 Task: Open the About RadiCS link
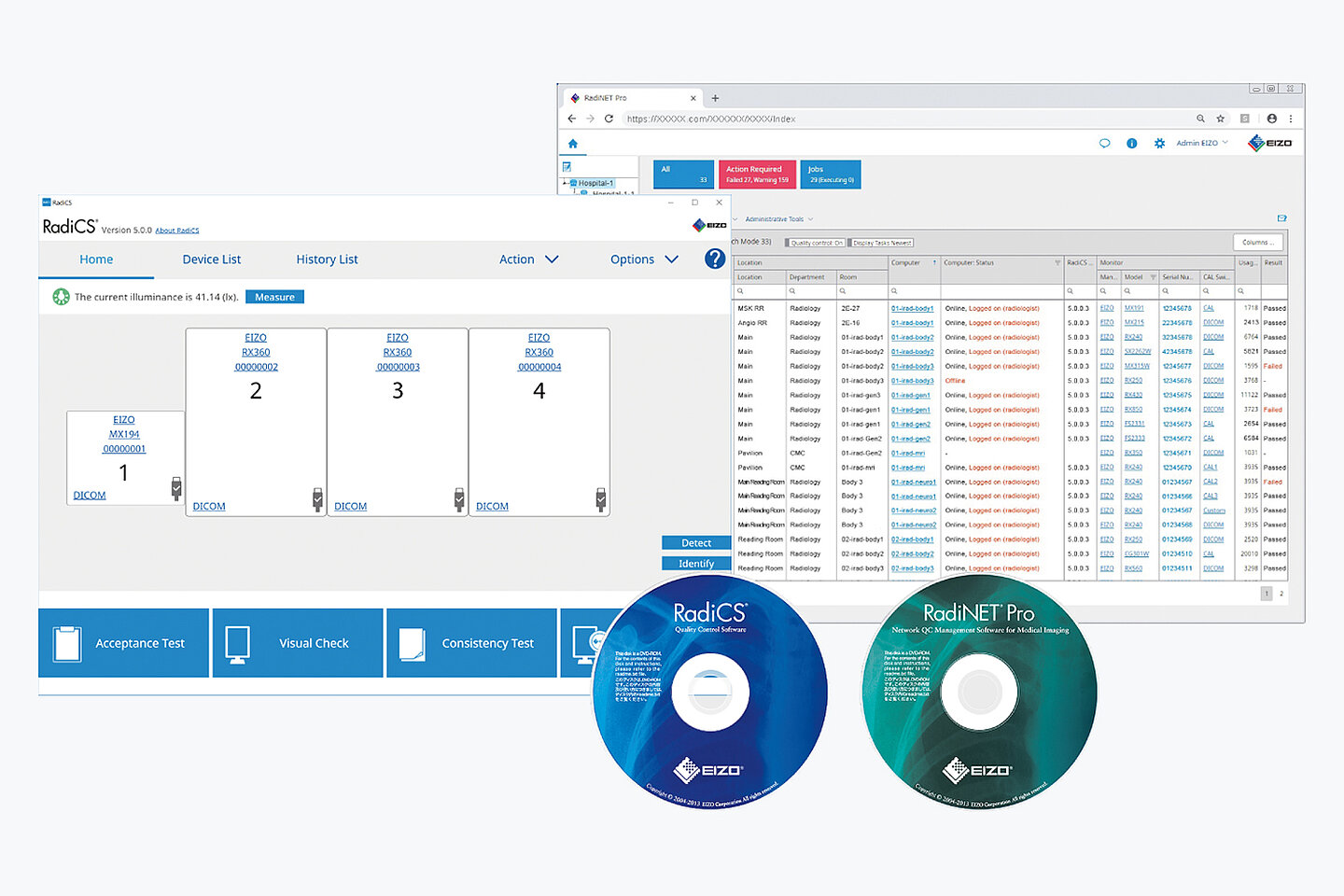click(176, 231)
